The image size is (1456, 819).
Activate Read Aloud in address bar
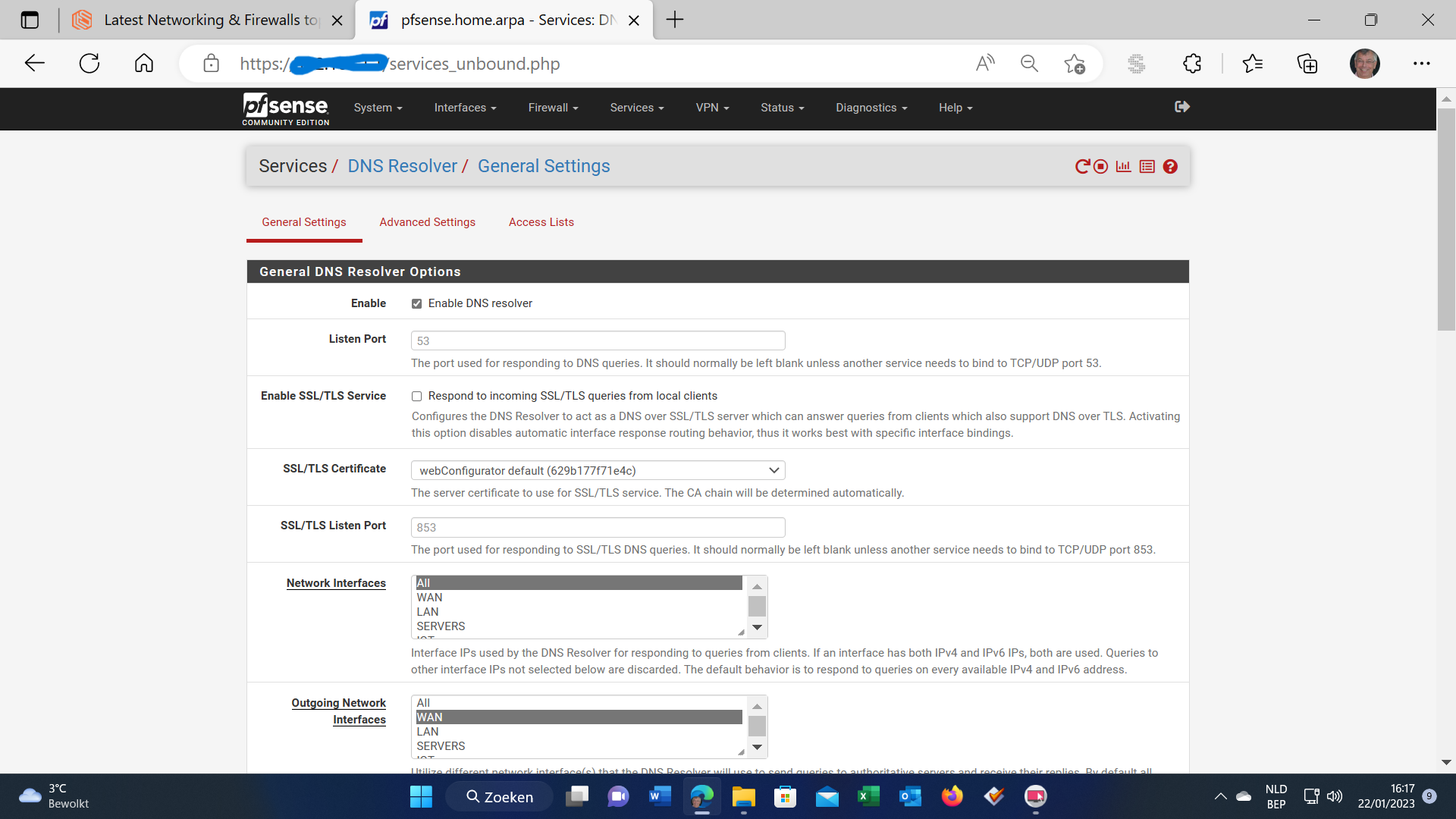(985, 64)
